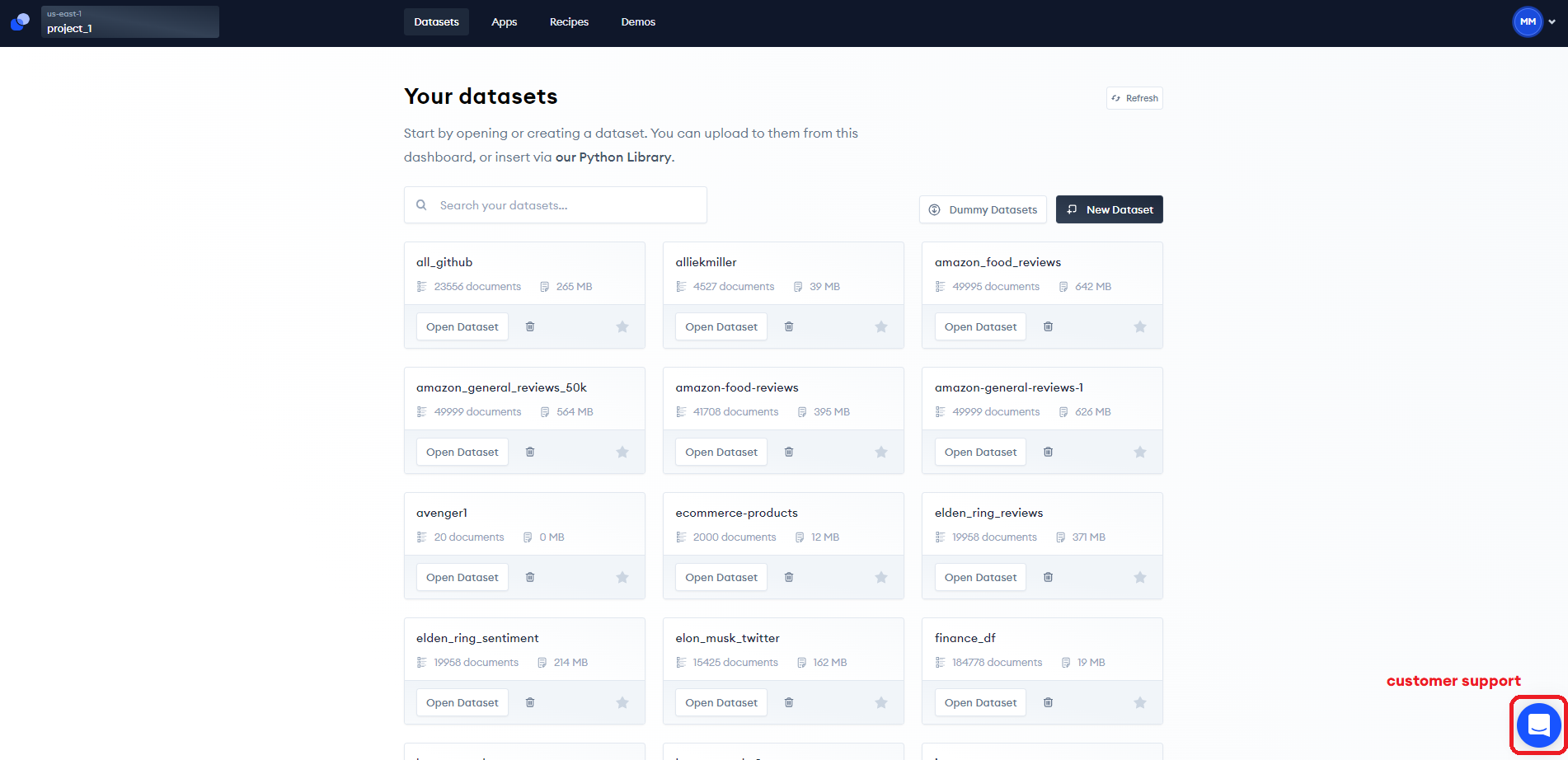Click trash icon for alliekmiller dataset
Screen dimensions: 1568x760
[789, 326]
